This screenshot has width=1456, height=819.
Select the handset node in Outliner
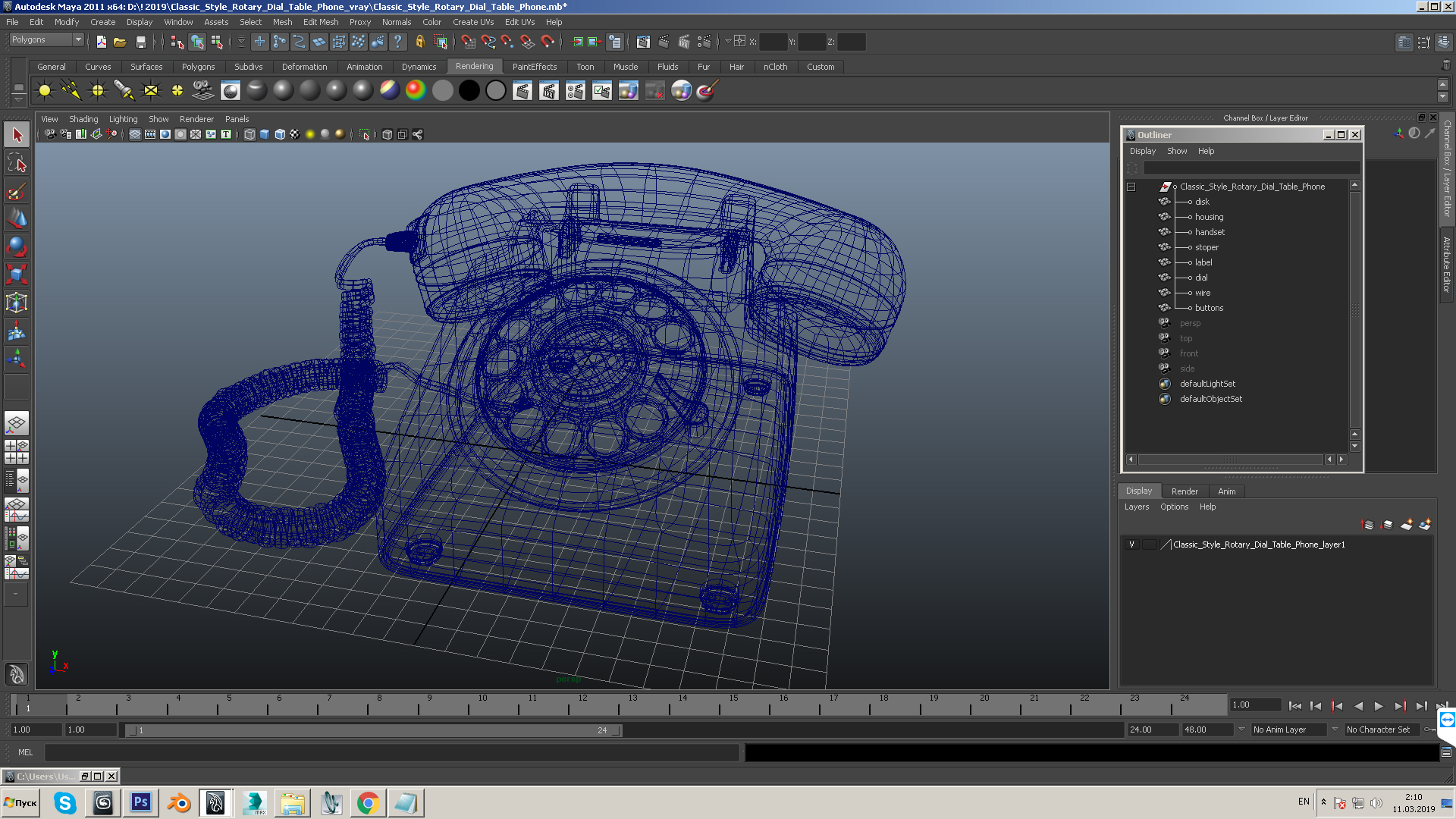tap(1210, 232)
